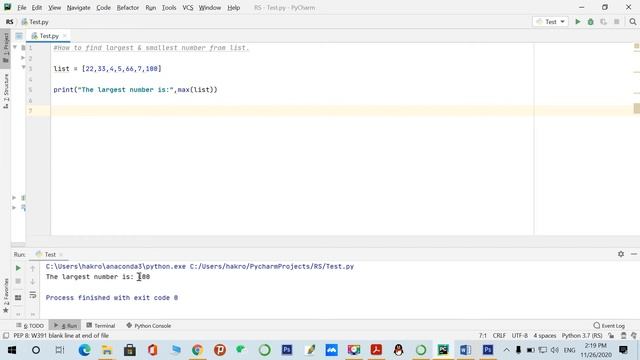
Task: Collapse the tree arrow at line 1 on the left
Action: click(x=15, y=47)
